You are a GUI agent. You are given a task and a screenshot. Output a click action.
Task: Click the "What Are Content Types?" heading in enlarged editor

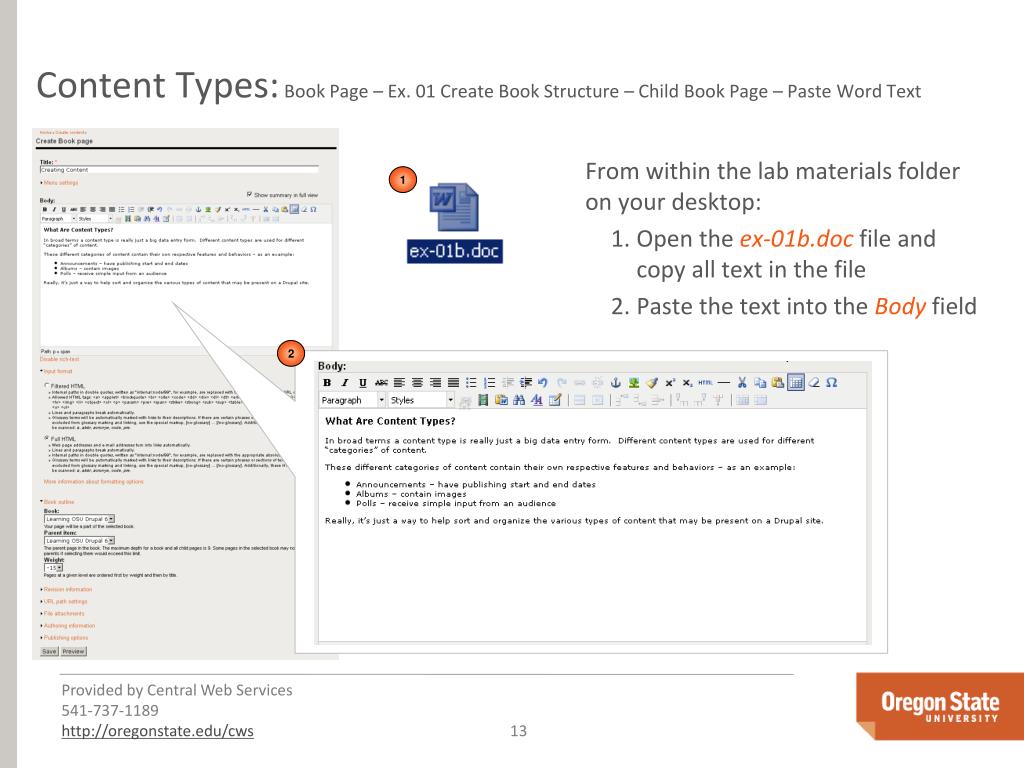pyautogui.click(x=391, y=421)
